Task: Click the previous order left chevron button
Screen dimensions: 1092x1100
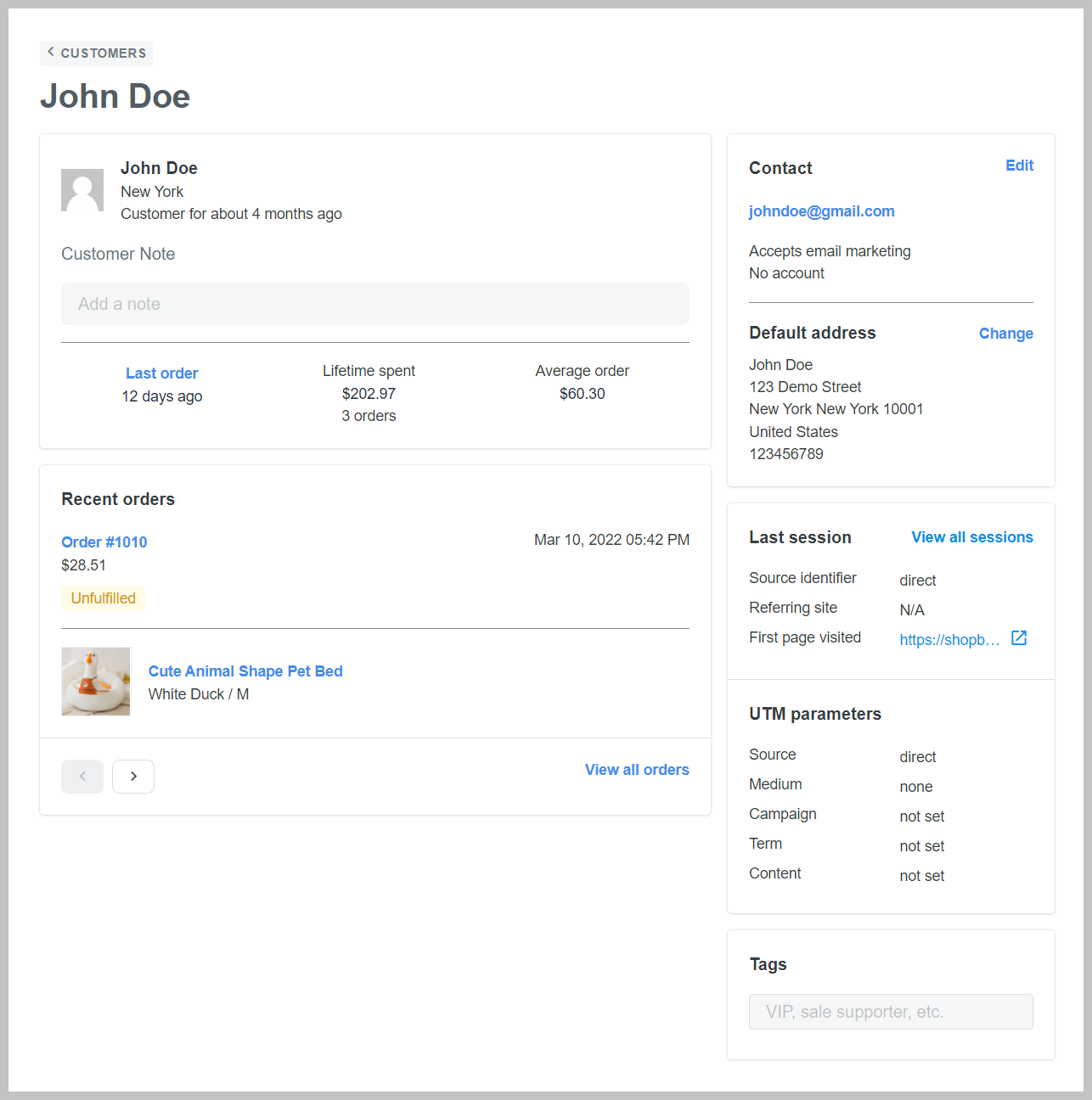Action: 82,777
